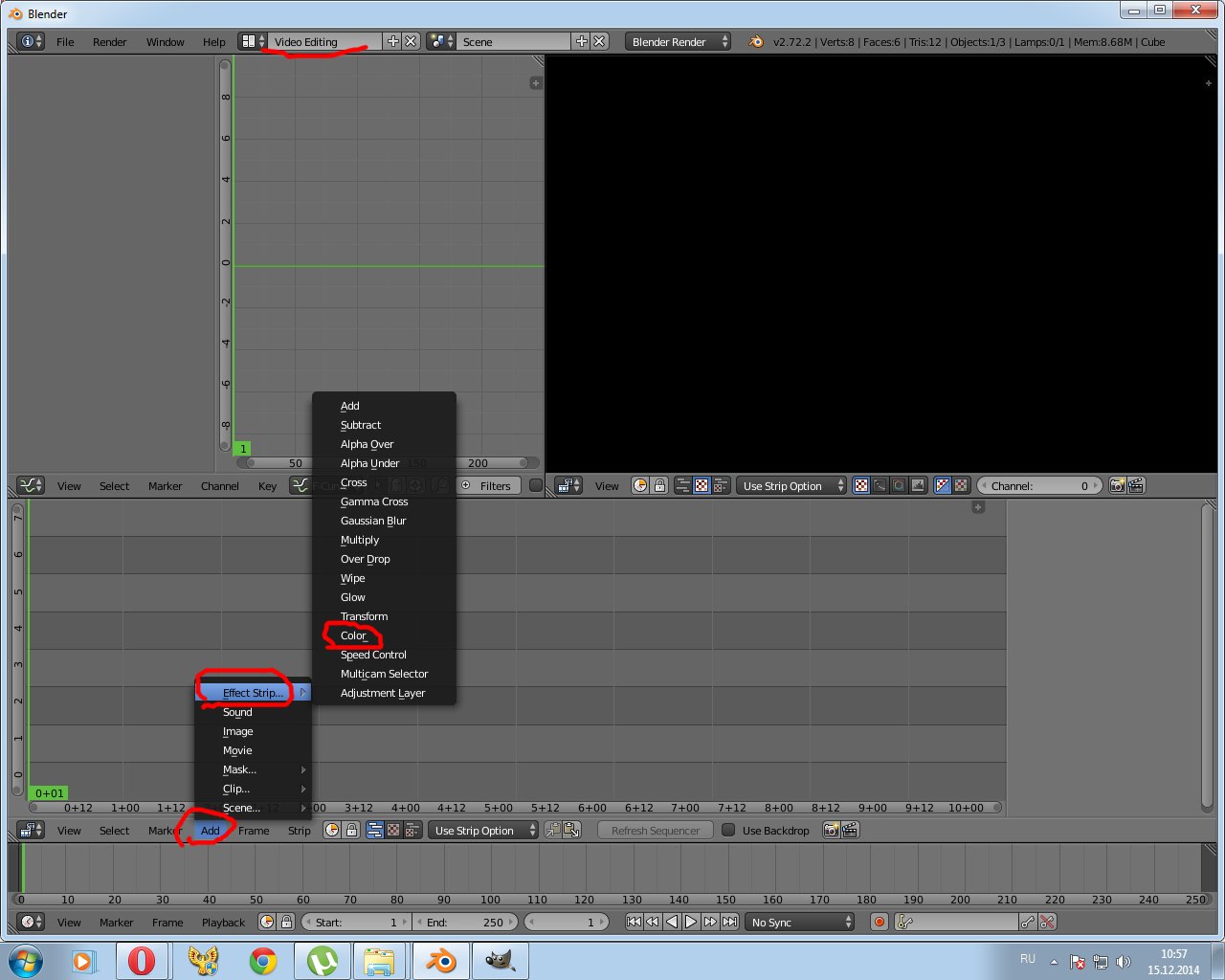Click the sequencer paste strips icon
The width and height of the screenshot is (1225, 980).
coord(572,830)
